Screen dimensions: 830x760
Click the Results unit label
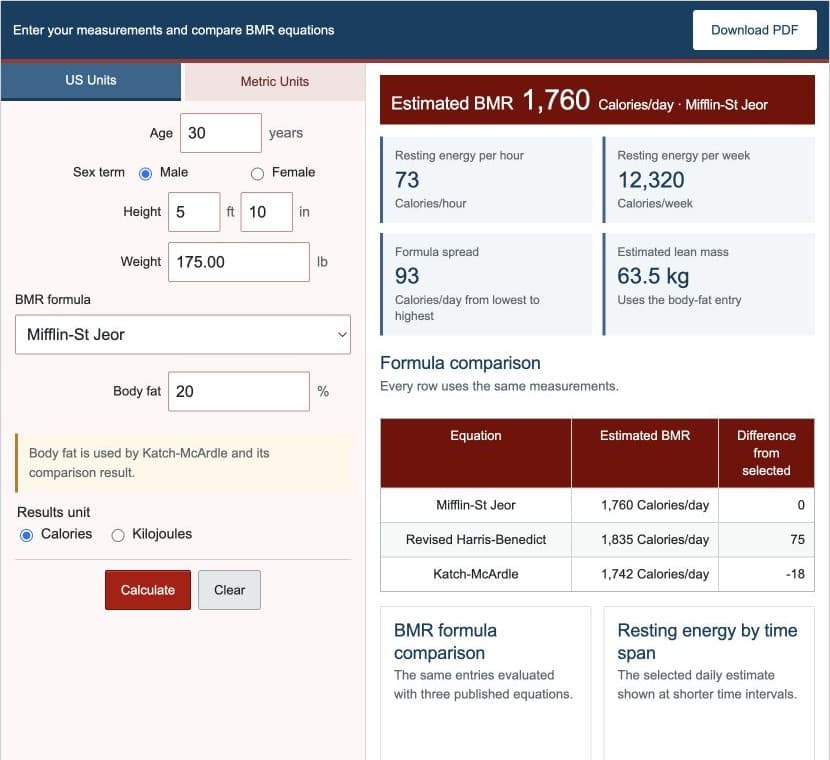(53, 512)
